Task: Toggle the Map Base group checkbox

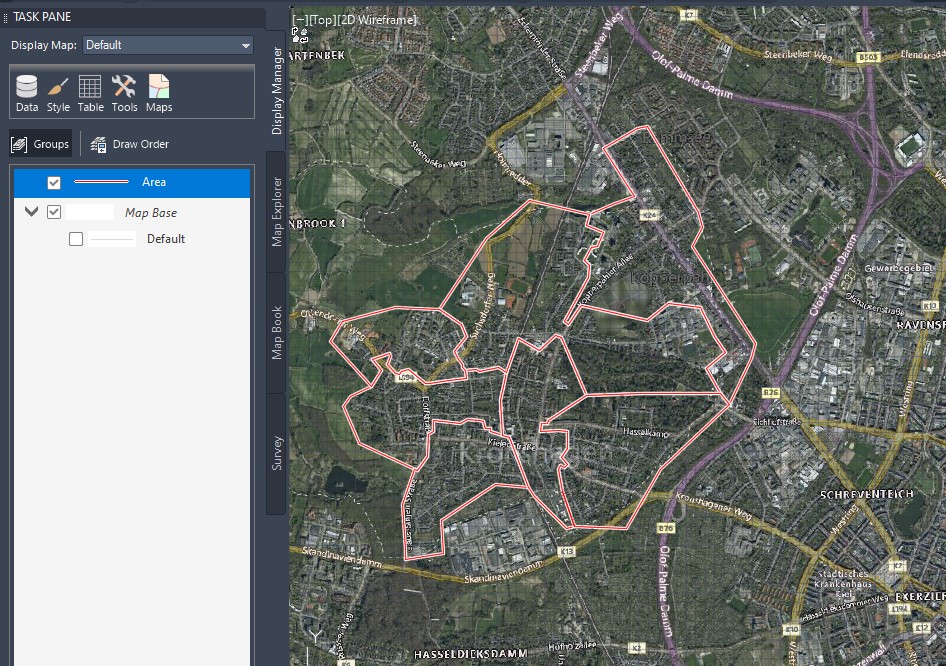Action: pos(55,212)
